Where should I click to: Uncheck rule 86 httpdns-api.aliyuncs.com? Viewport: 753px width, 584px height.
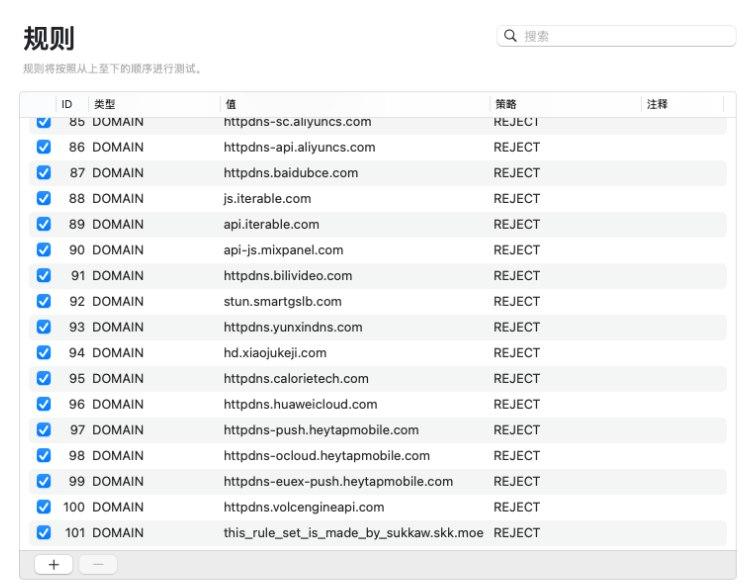43,147
